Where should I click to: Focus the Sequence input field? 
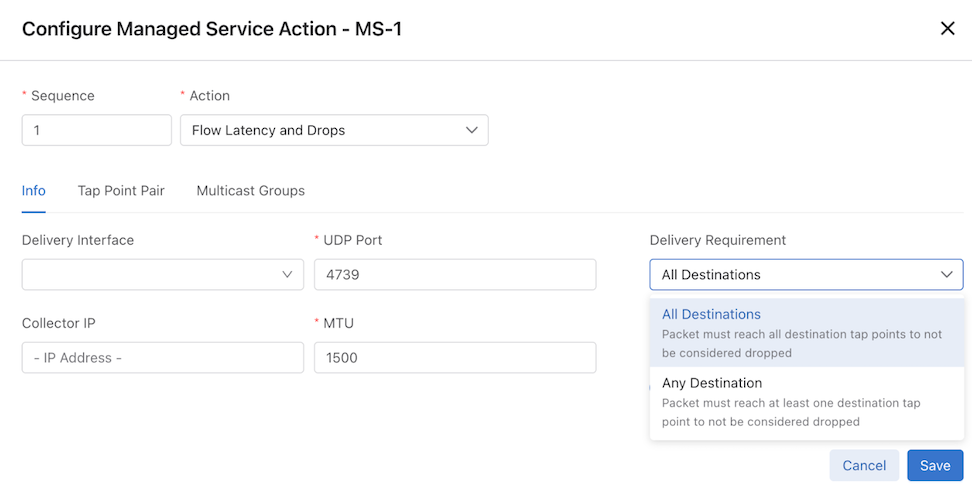click(x=97, y=130)
